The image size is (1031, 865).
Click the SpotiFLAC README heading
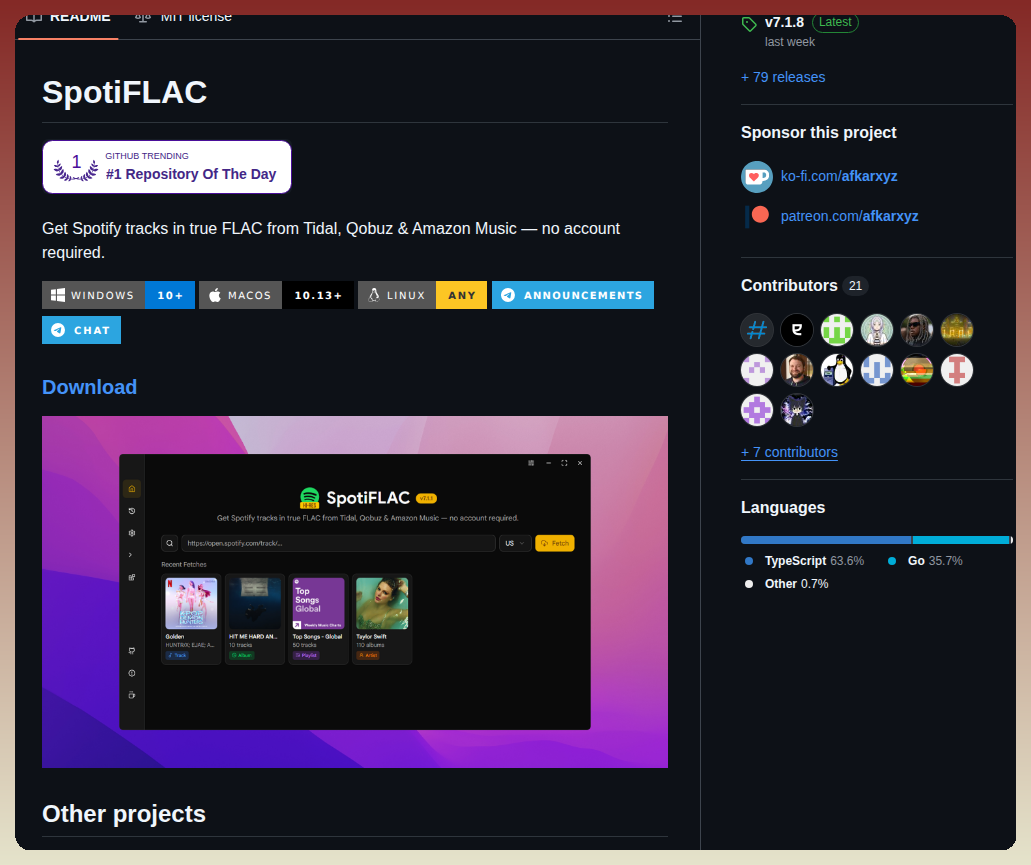click(124, 92)
